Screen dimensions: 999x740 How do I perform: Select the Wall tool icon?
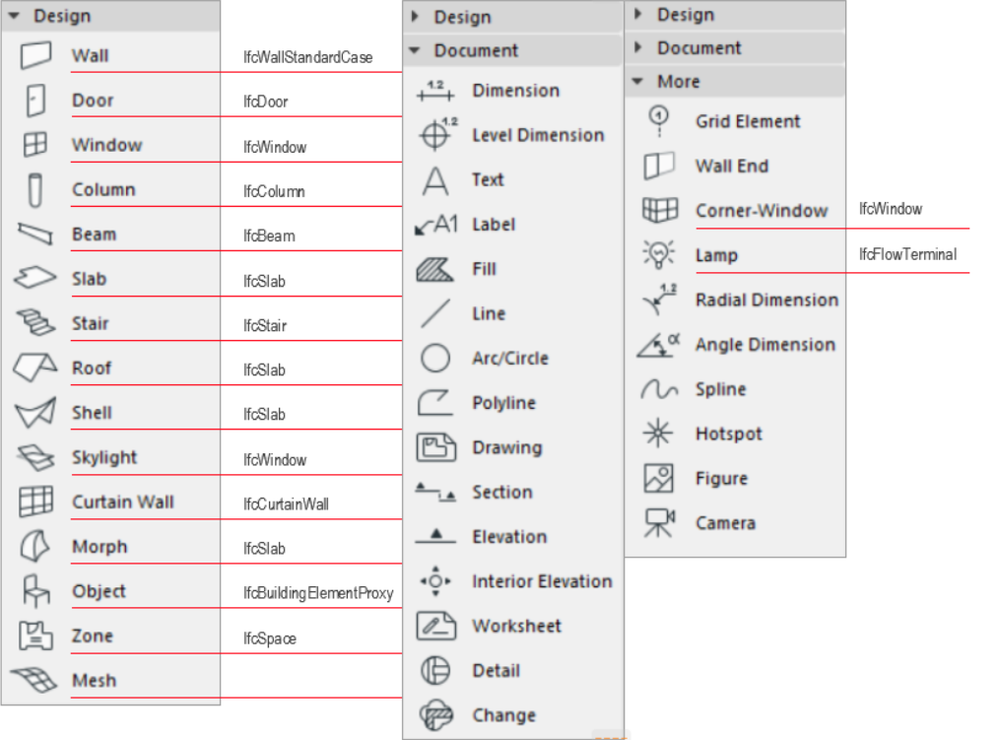(x=36, y=56)
